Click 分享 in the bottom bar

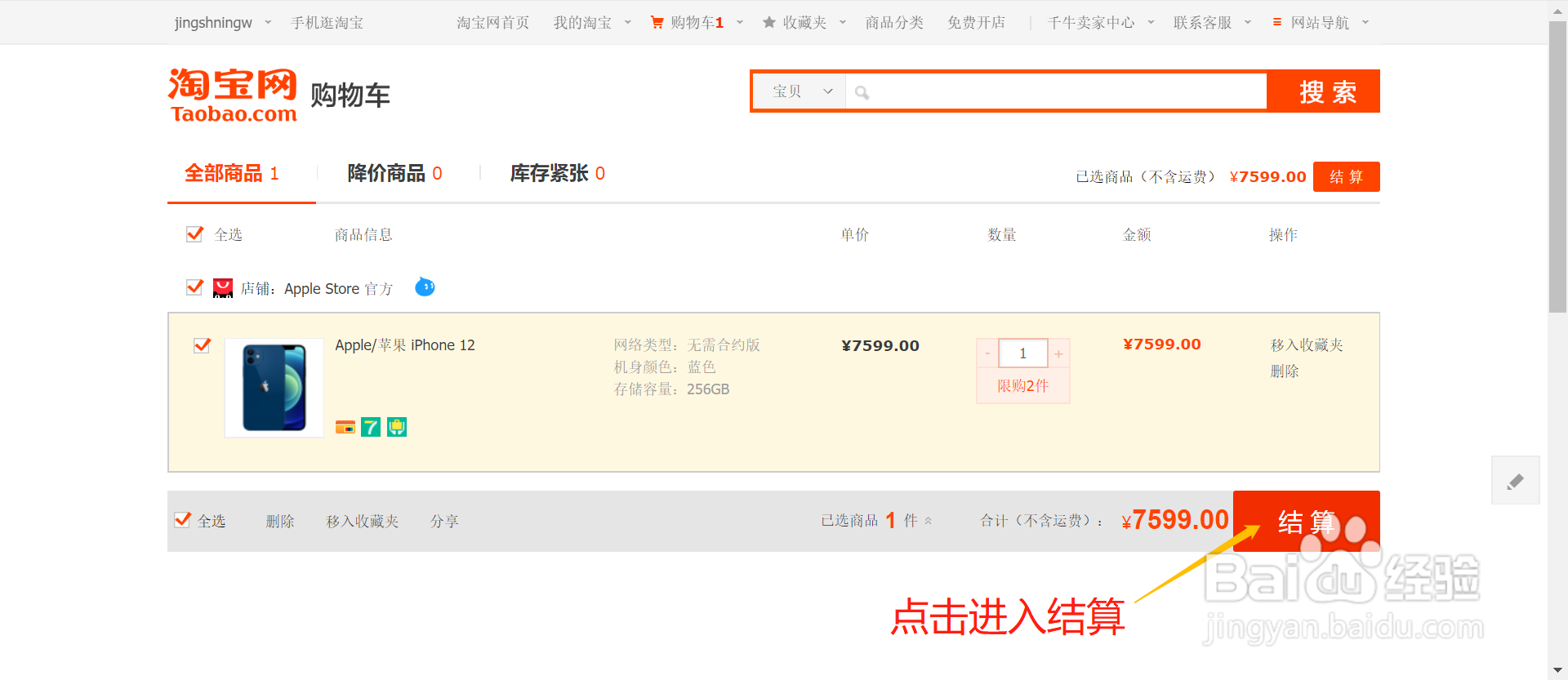pyautogui.click(x=445, y=521)
